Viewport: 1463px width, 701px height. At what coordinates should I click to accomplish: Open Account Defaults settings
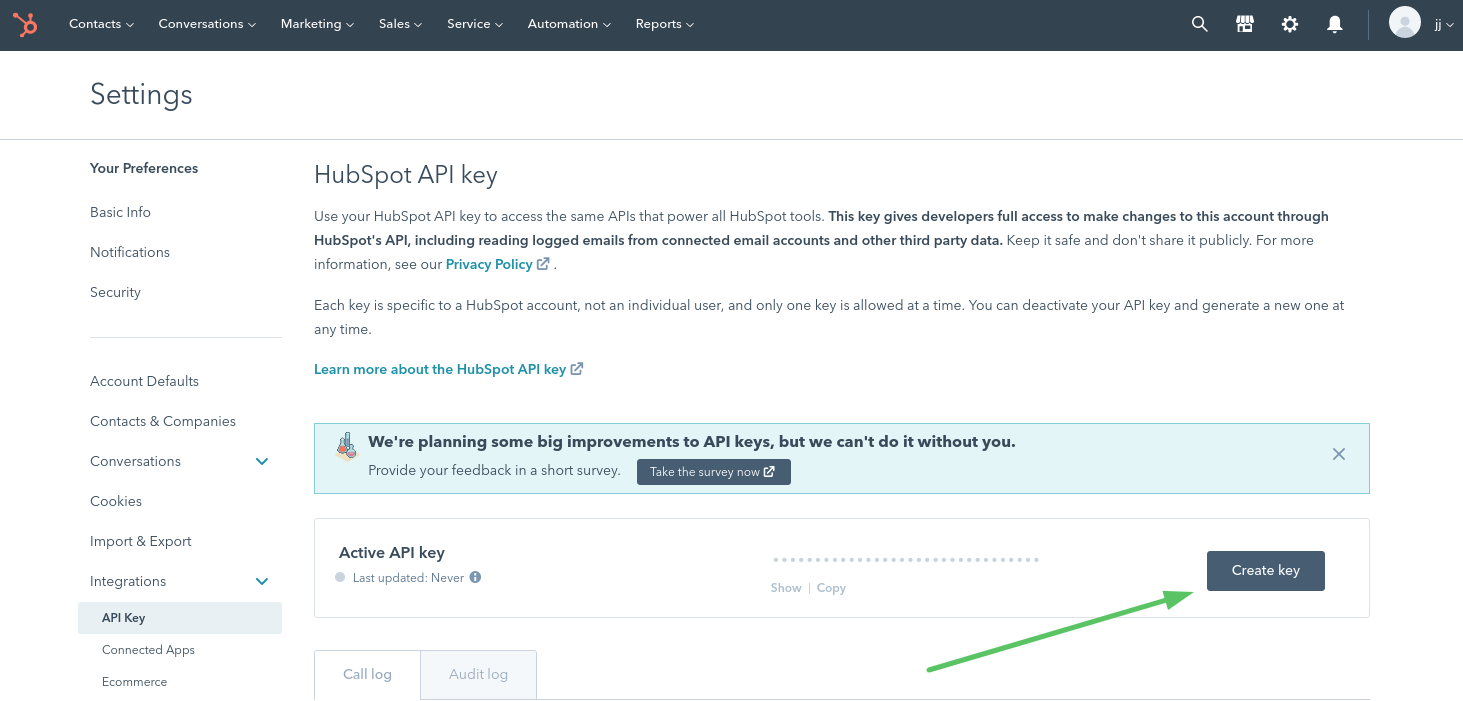144,381
